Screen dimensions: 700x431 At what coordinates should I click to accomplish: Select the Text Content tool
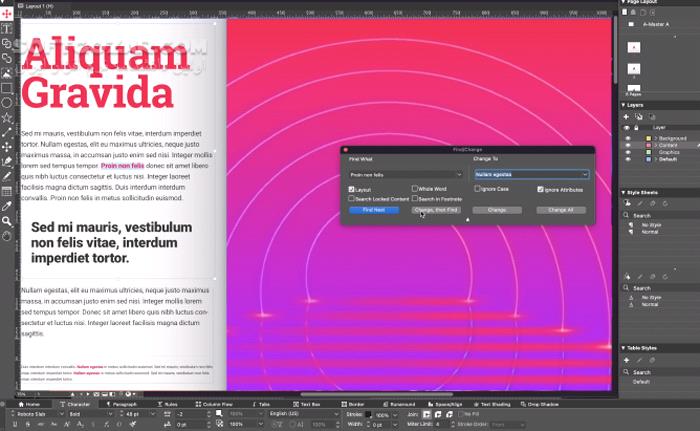click(x=7, y=29)
